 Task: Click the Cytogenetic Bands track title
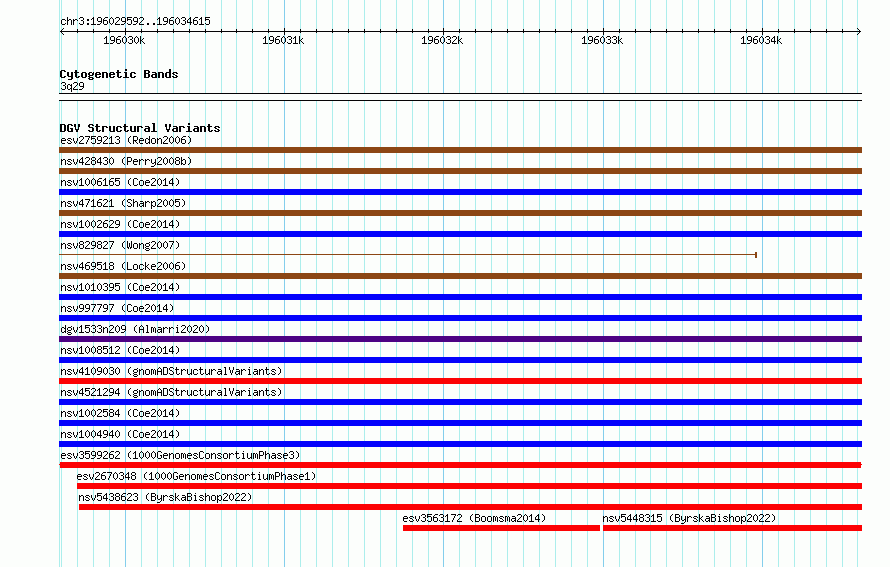click(119, 74)
